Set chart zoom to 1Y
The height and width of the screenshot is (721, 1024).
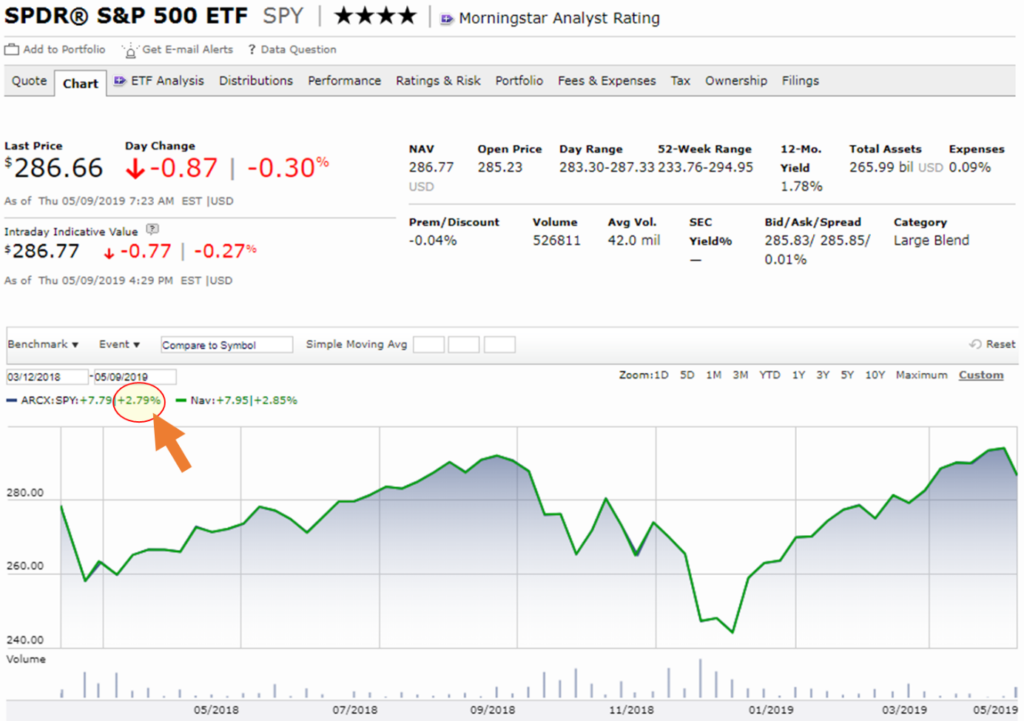pyautogui.click(x=798, y=375)
